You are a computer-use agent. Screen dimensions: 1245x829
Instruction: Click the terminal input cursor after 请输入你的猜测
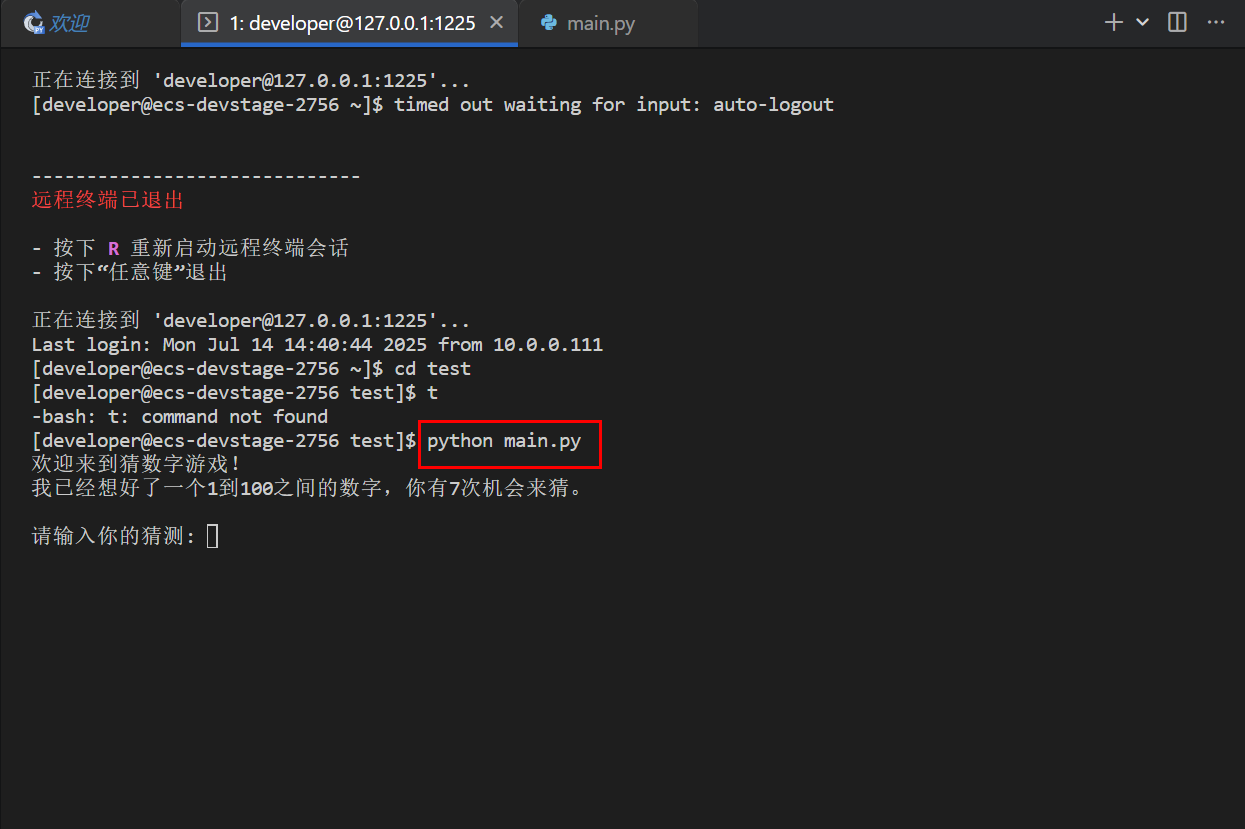pyautogui.click(x=212, y=537)
